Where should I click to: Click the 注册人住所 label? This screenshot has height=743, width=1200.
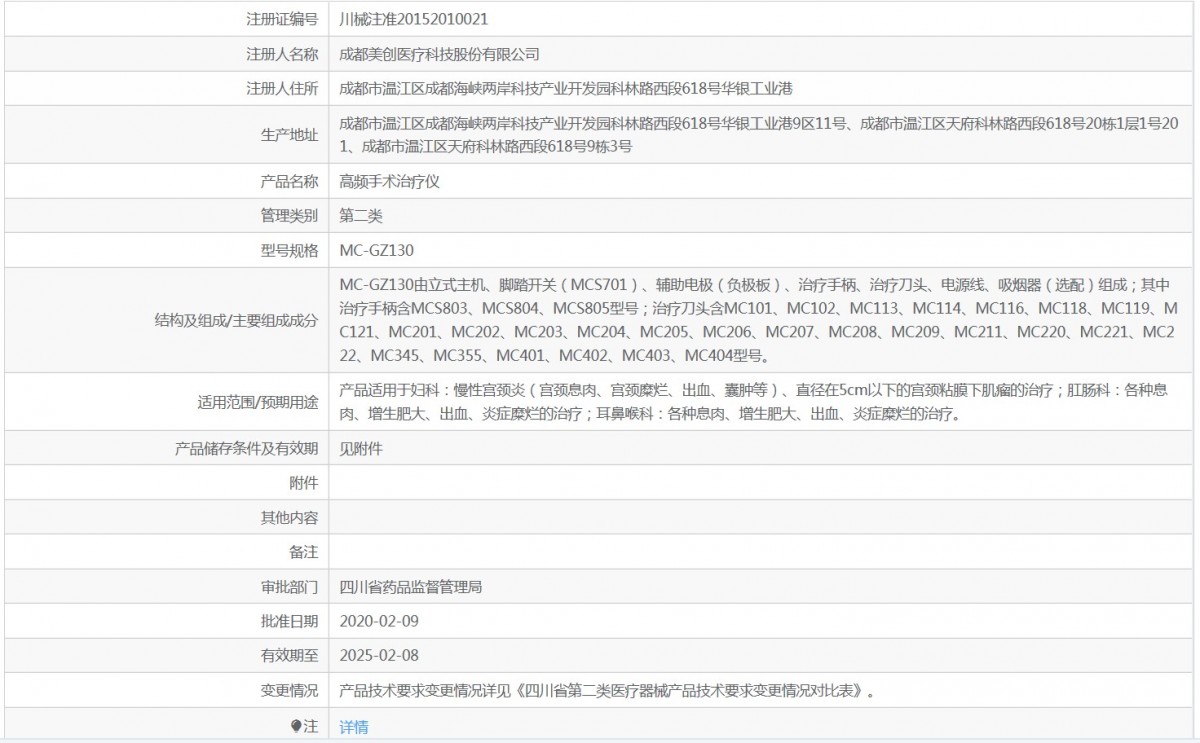click(x=282, y=88)
